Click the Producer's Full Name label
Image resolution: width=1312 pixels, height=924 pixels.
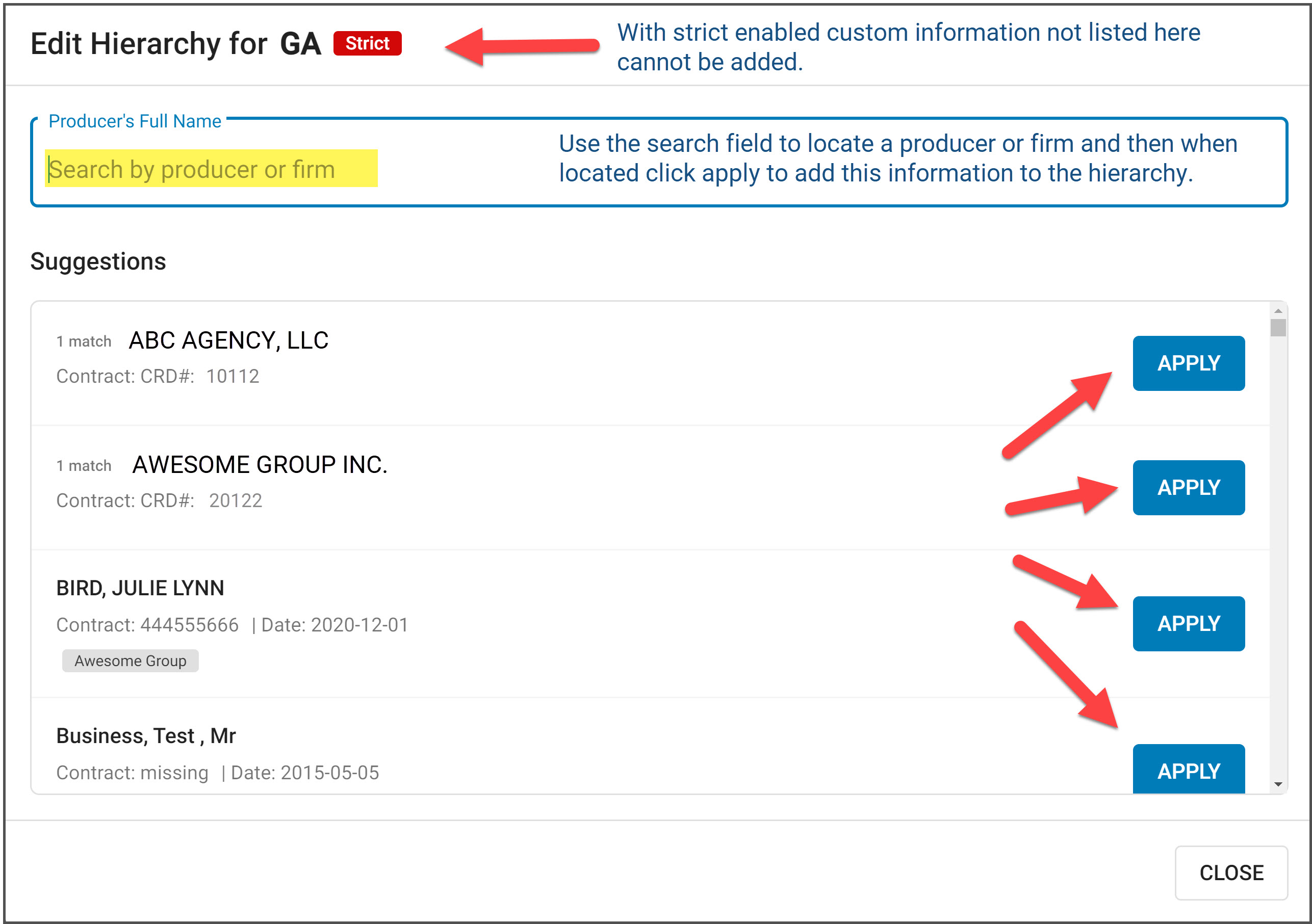[135, 121]
